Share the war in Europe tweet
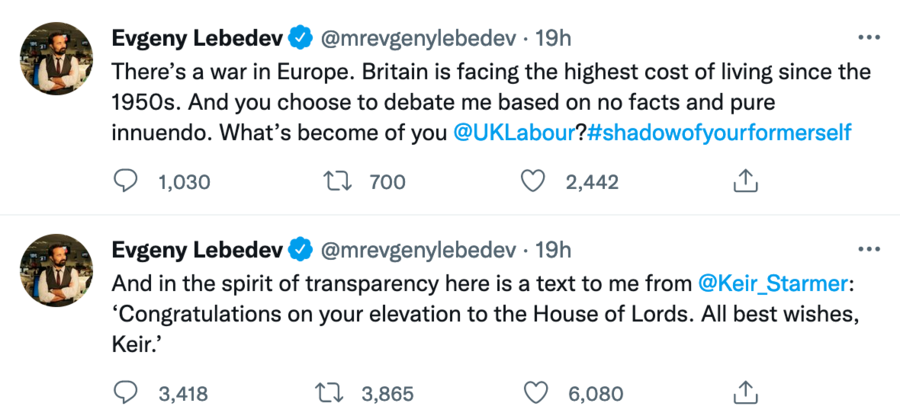The height and width of the screenshot is (416, 900). pyautogui.click(x=744, y=181)
